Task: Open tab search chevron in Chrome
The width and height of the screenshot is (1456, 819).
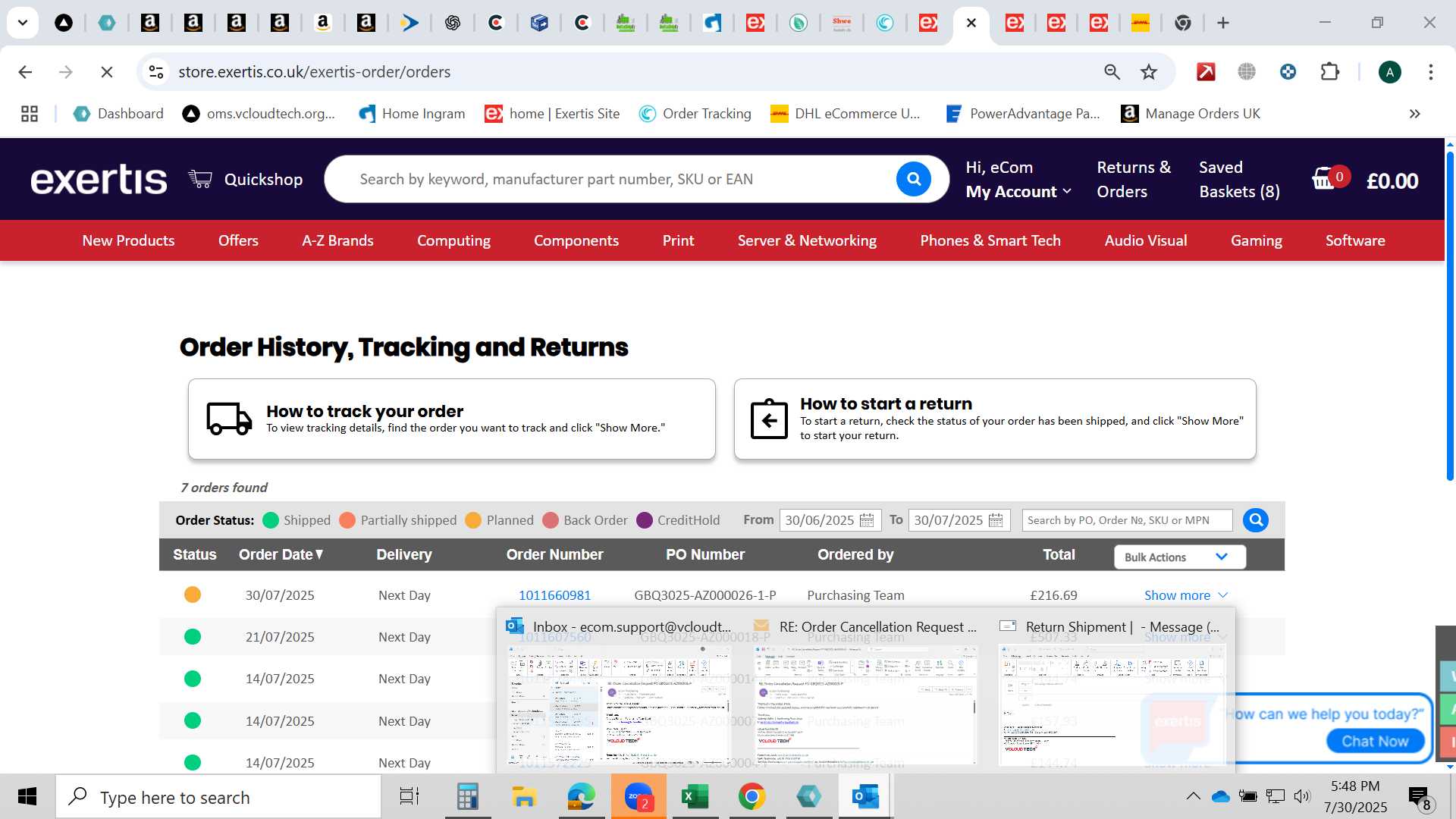Action: (23, 23)
